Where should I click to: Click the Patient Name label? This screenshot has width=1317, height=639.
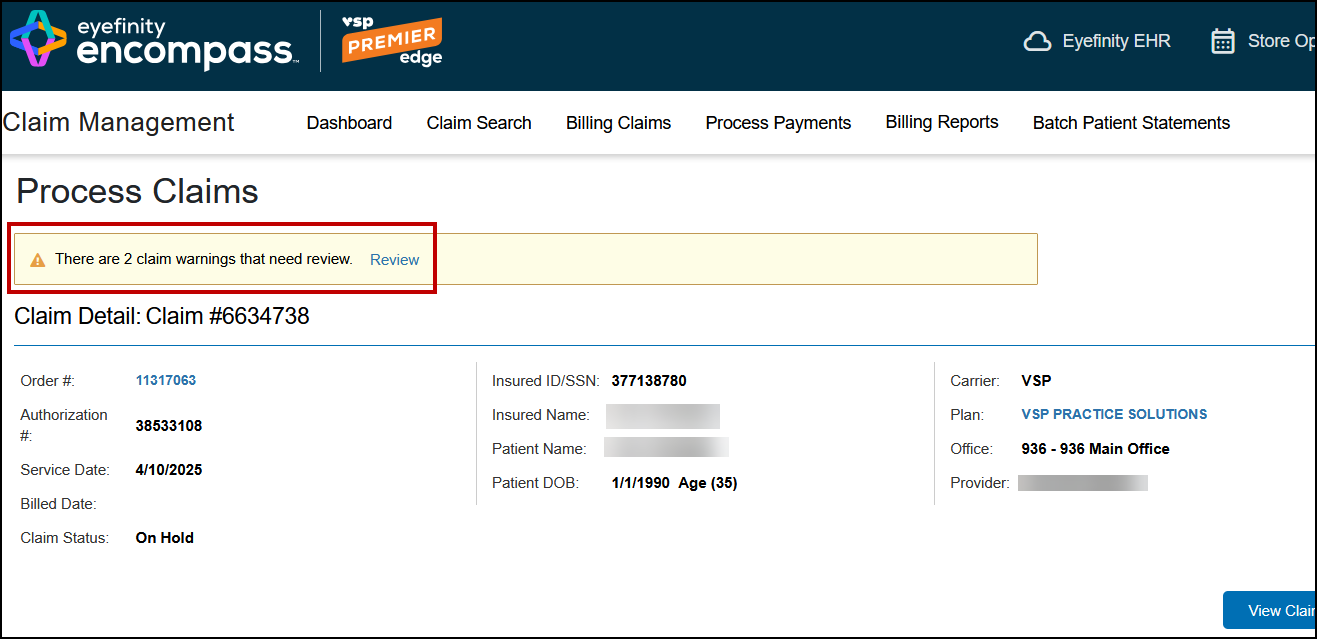(539, 449)
